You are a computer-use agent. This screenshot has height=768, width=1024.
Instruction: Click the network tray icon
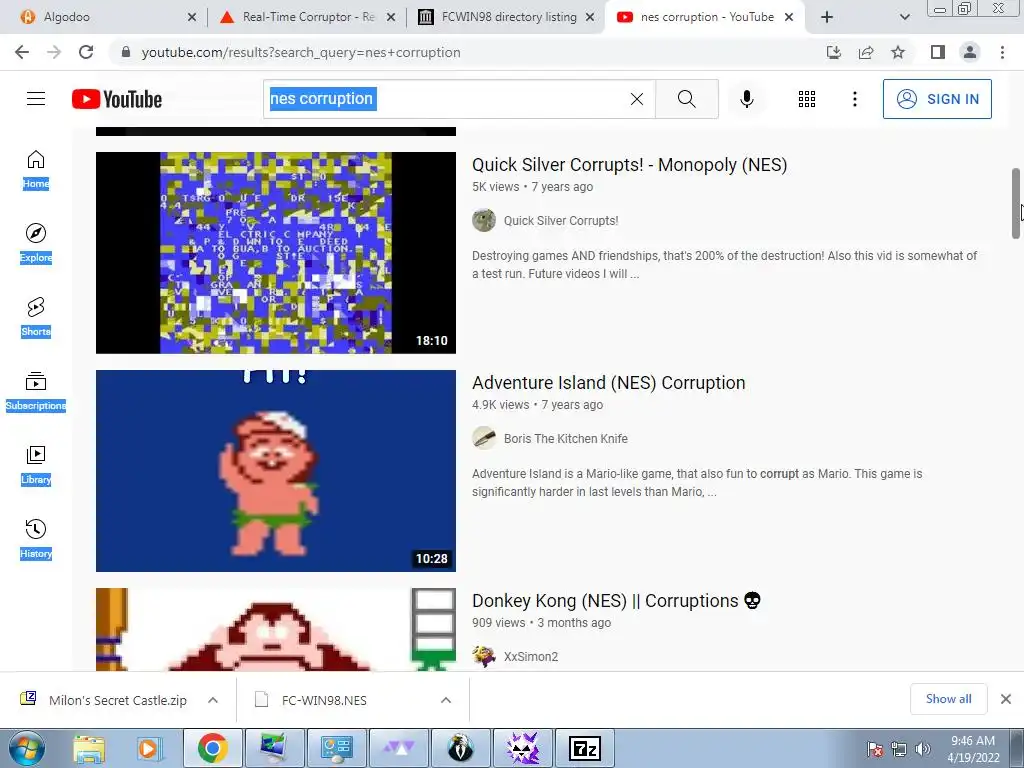pos(899,749)
